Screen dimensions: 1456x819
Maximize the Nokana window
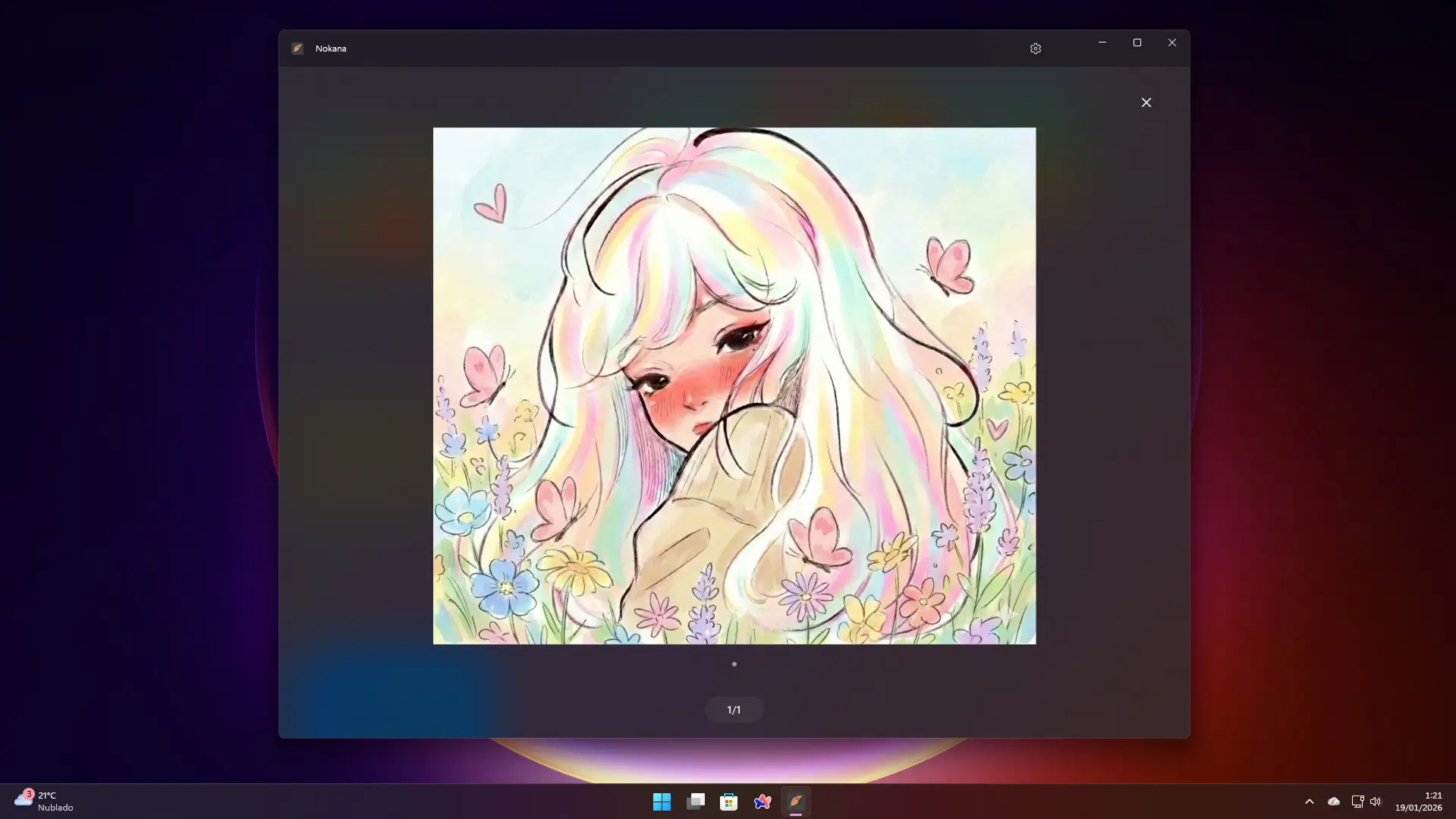coord(1137,43)
